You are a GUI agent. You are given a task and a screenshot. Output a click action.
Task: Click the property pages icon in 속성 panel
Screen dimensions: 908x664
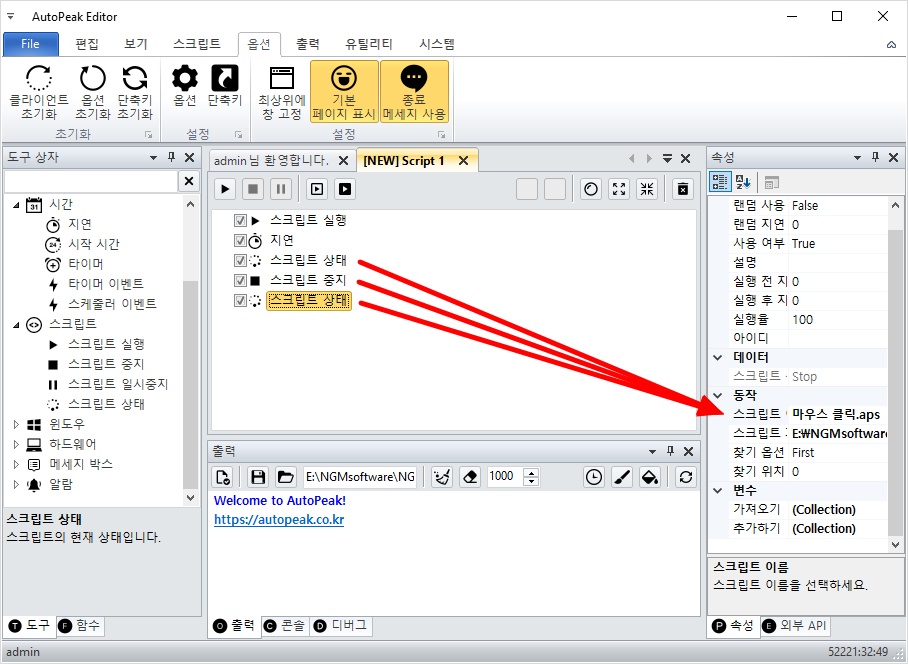click(771, 182)
